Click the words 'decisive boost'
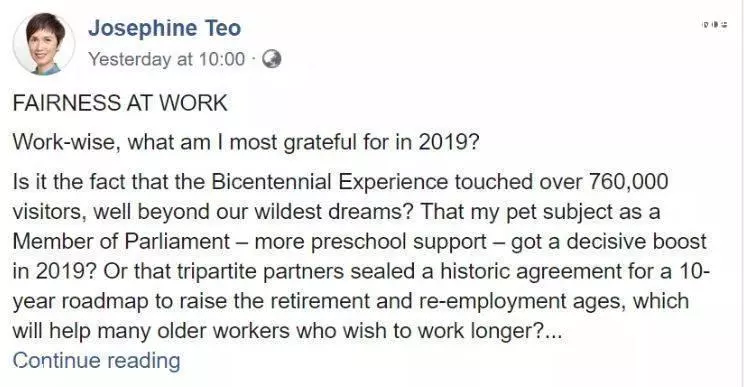Viewport: 744px width, 387px height. click(x=636, y=241)
